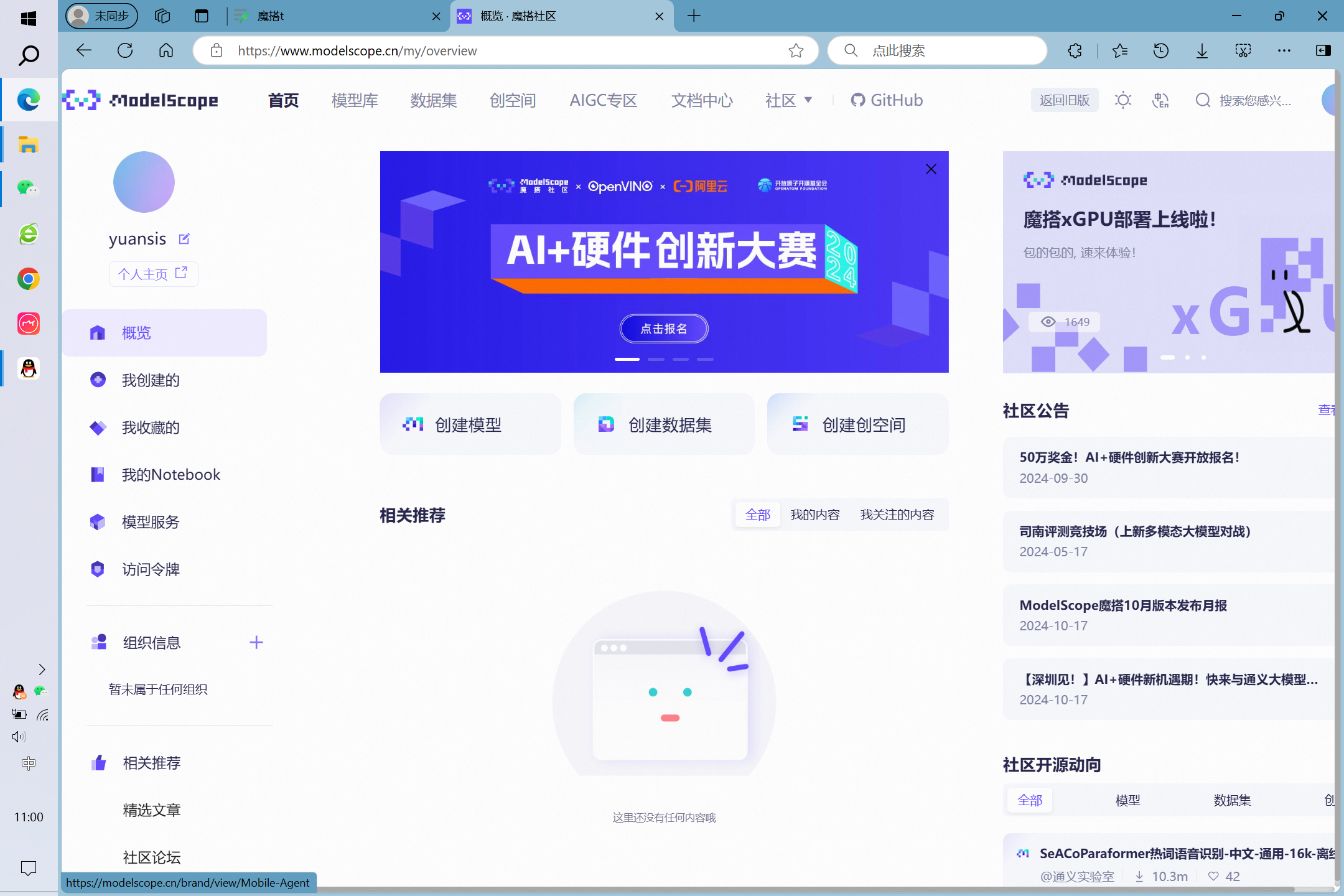The width and height of the screenshot is (1344, 896).
Task: Close the AI+硬件创新大赛 banner
Action: tap(931, 169)
